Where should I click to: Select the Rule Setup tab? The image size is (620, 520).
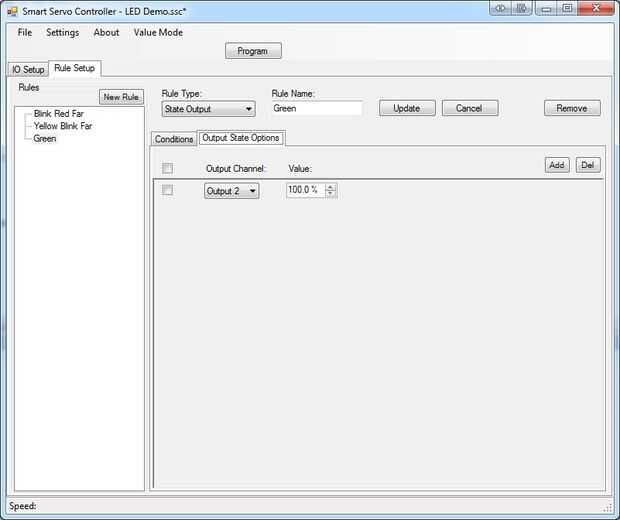pyautogui.click(x=75, y=68)
